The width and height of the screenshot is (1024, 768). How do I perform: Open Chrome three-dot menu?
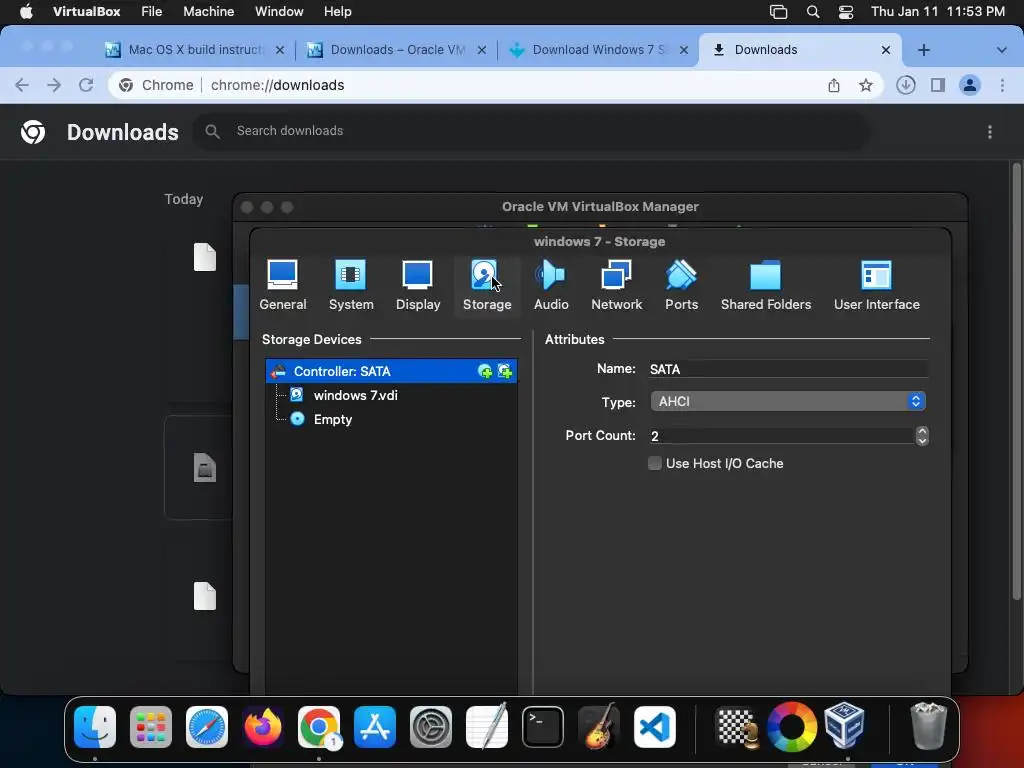tap(1002, 85)
